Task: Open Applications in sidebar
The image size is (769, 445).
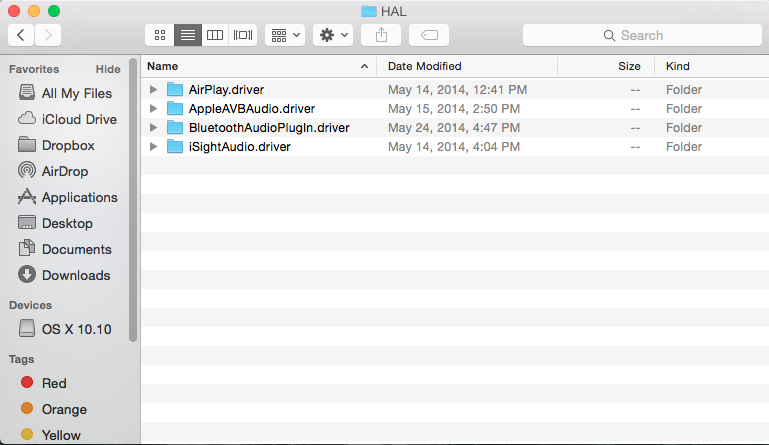Action: tap(68, 197)
